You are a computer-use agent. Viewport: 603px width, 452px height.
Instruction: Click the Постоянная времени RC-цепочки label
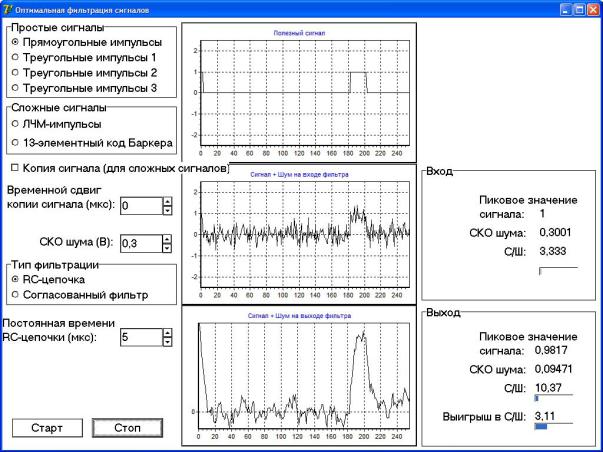[x=59, y=330]
